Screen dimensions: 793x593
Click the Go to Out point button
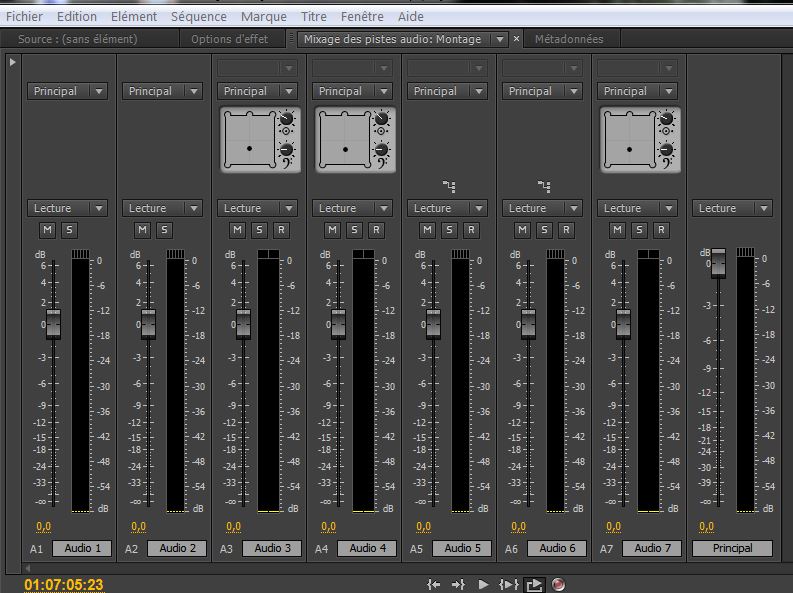point(458,584)
